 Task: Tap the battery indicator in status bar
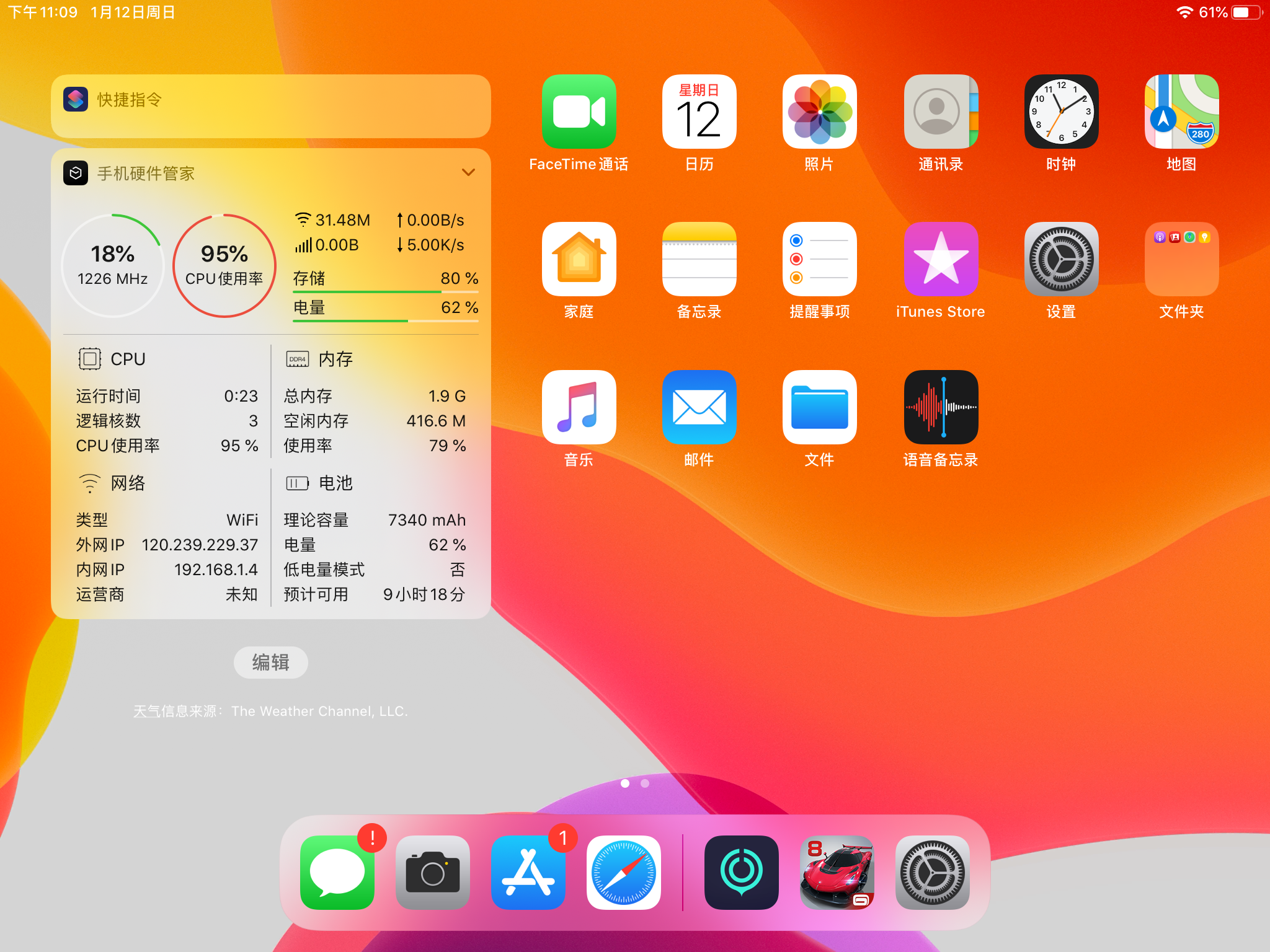1246,12
